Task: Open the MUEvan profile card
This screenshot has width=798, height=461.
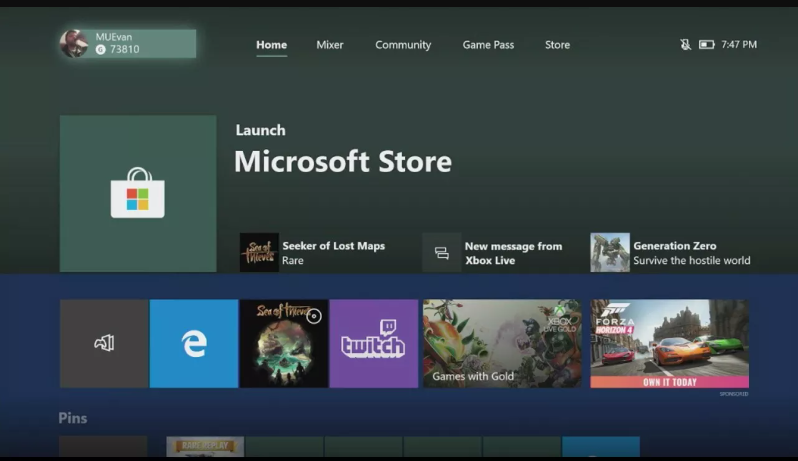Action: tap(128, 44)
